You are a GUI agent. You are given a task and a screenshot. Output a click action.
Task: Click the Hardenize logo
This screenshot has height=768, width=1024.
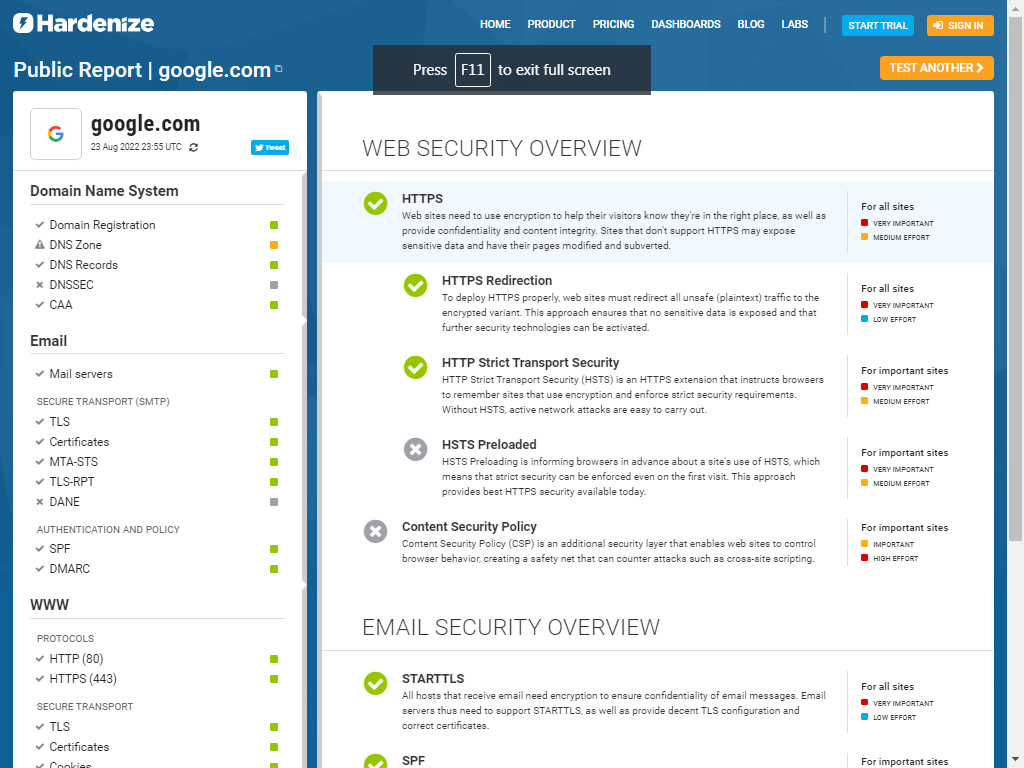click(84, 24)
